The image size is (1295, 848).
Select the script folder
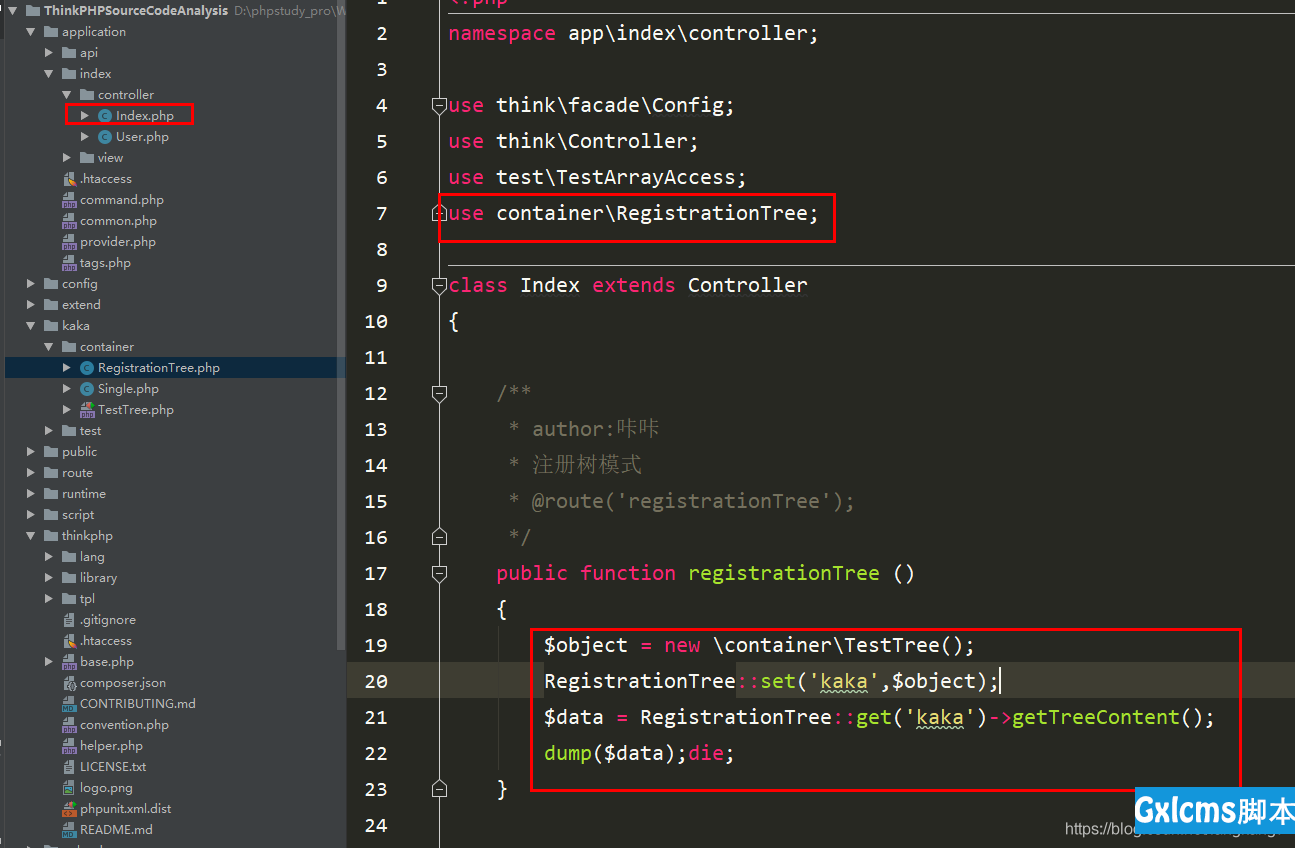(x=78, y=515)
